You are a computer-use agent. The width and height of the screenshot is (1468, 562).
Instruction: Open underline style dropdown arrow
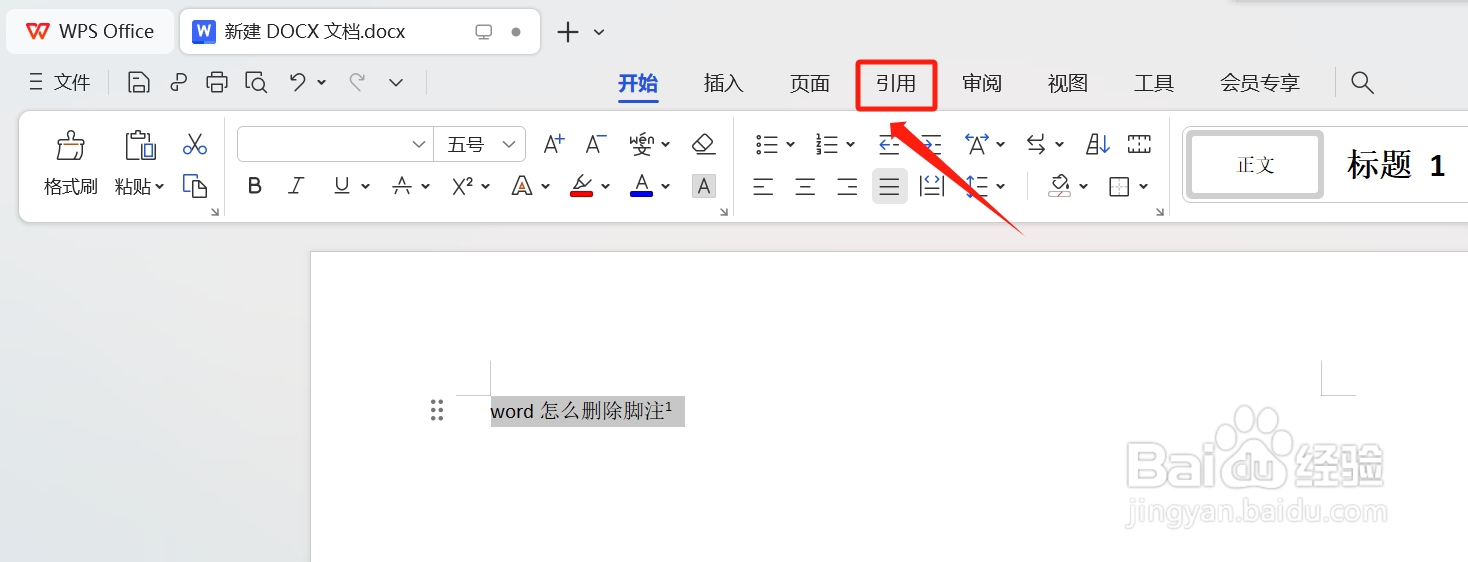(365, 186)
